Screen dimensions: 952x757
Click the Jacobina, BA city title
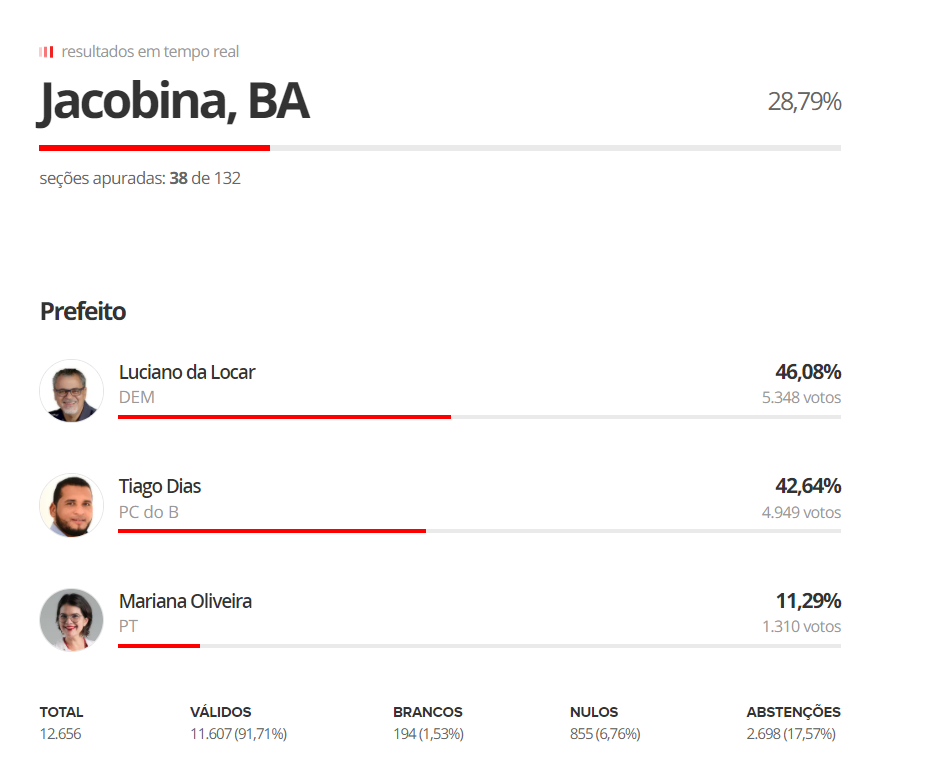174,102
